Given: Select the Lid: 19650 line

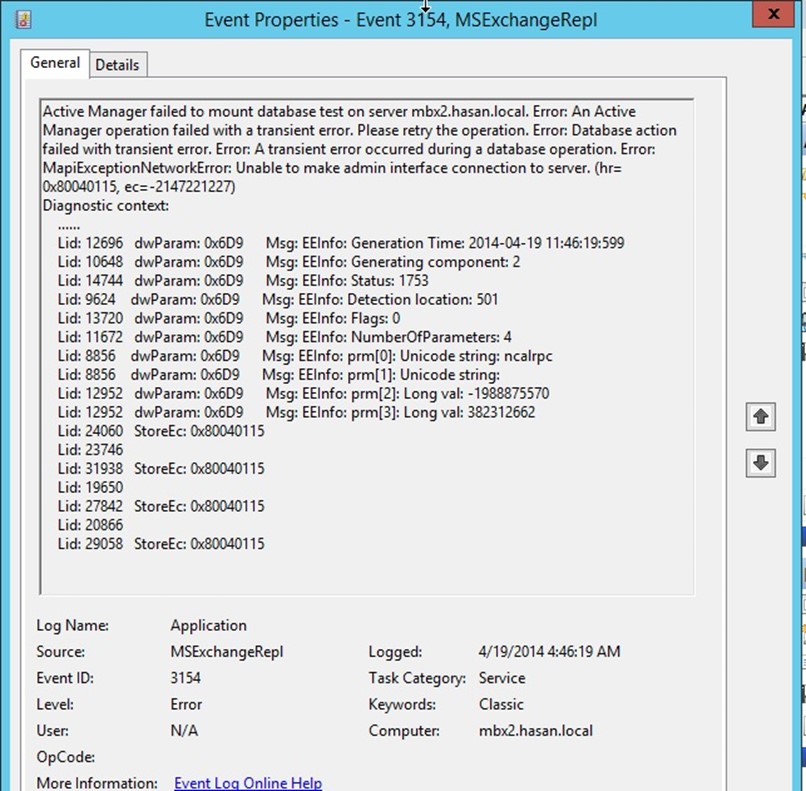Looking at the screenshot, I should click(x=90, y=487).
